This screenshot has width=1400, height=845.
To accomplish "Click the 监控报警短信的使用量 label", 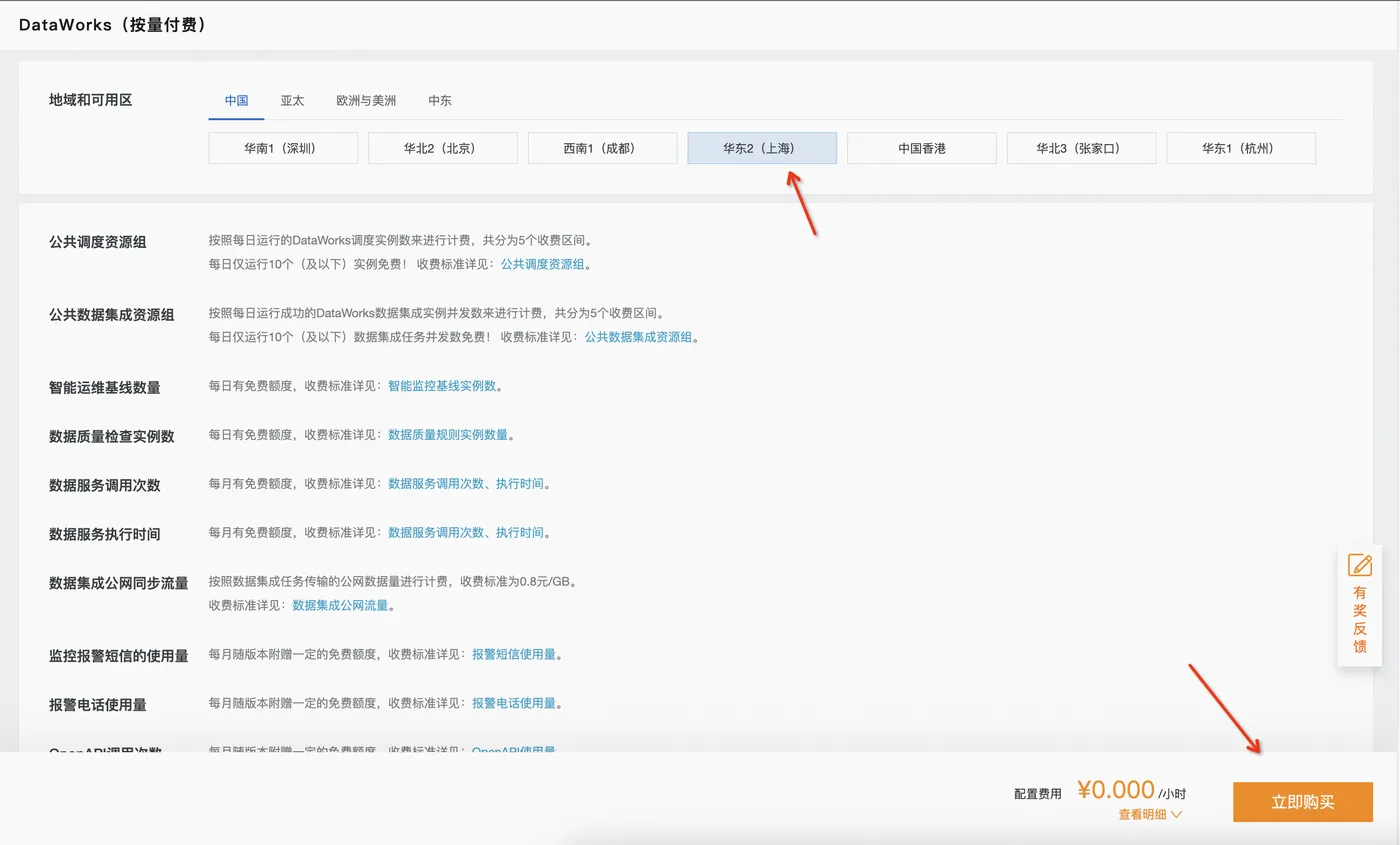I will coord(119,656).
